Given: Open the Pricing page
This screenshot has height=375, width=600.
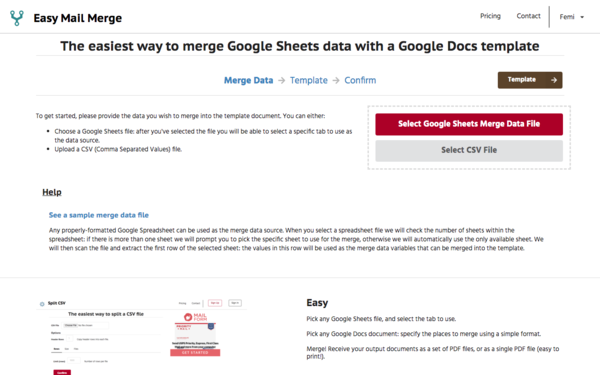Looking at the screenshot, I should (x=490, y=16).
